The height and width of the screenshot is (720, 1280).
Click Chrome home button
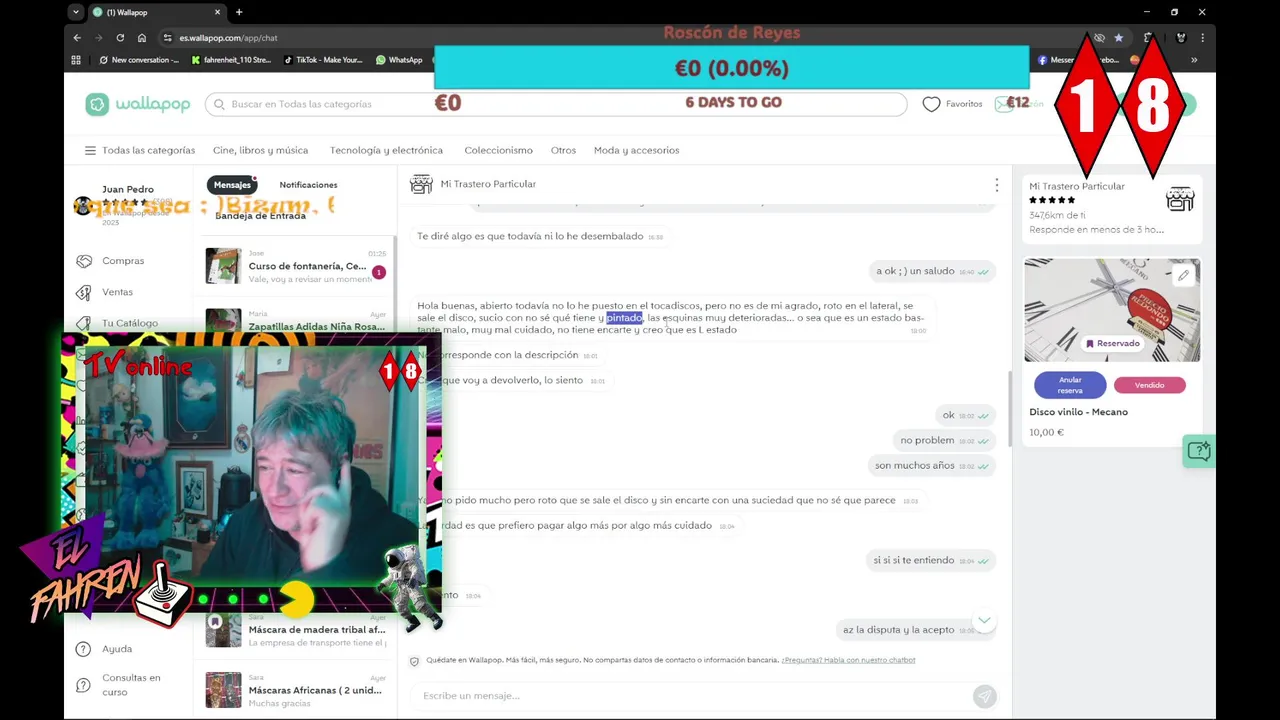tap(142, 38)
